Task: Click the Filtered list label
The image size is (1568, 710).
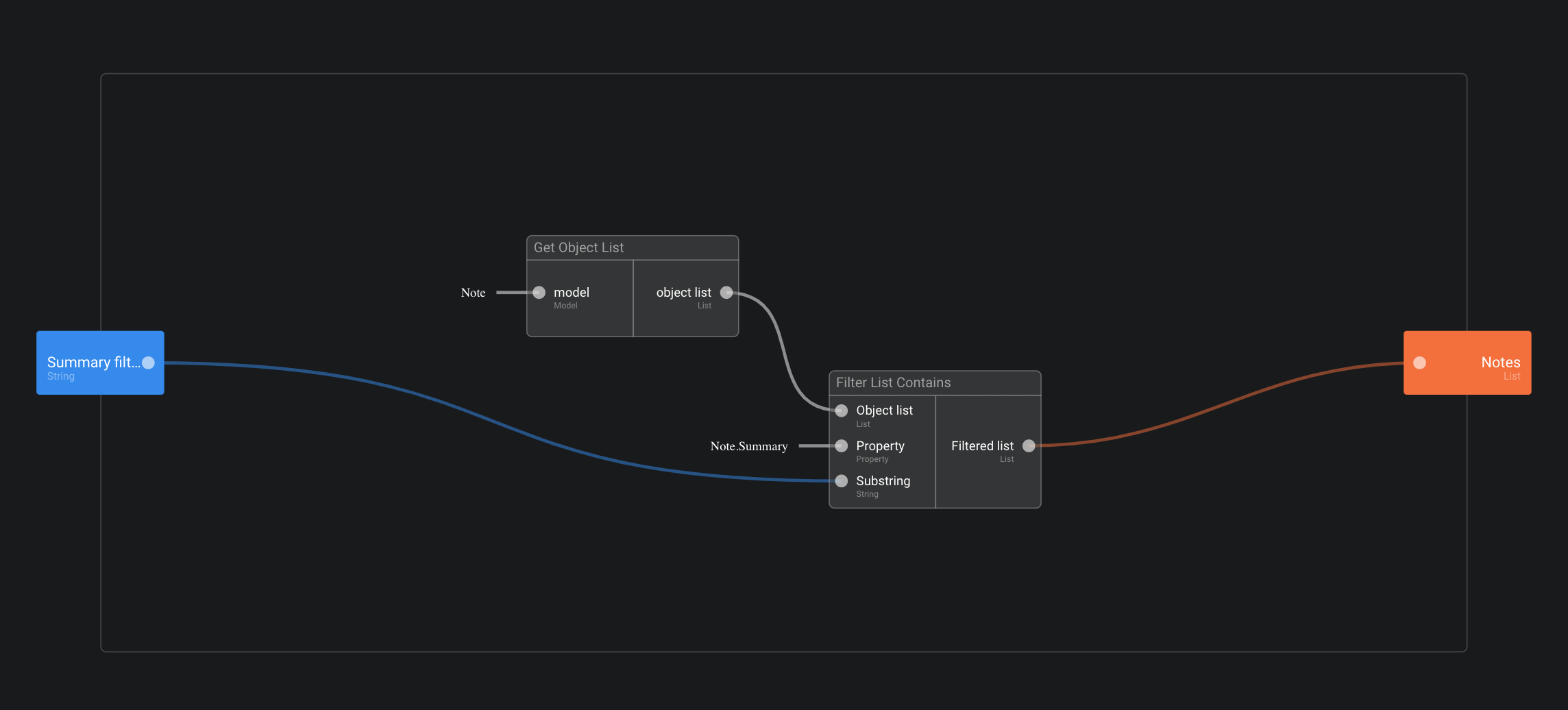Action: [981, 446]
